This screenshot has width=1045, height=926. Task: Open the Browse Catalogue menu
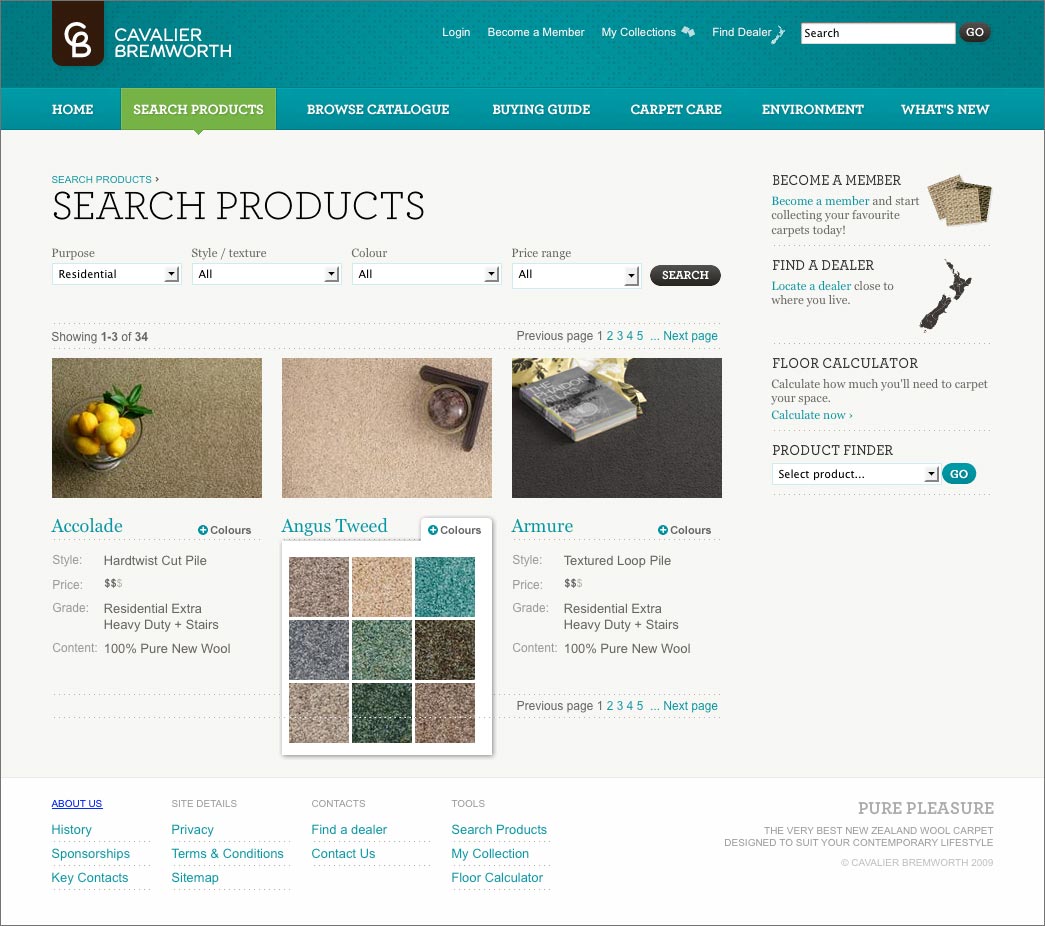pos(378,109)
